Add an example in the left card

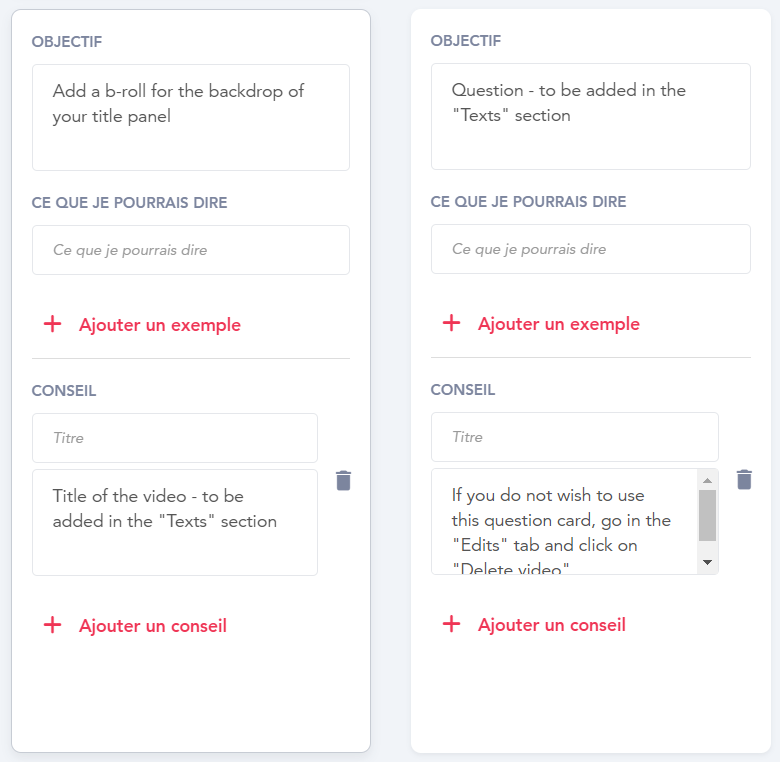pyautogui.click(x=160, y=325)
